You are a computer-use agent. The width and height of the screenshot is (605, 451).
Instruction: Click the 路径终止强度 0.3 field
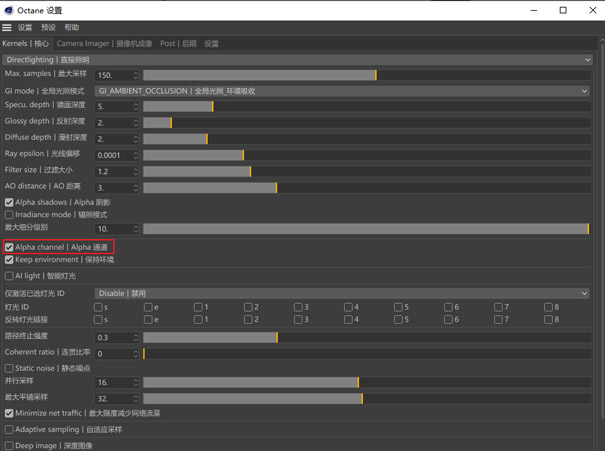(x=114, y=338)
